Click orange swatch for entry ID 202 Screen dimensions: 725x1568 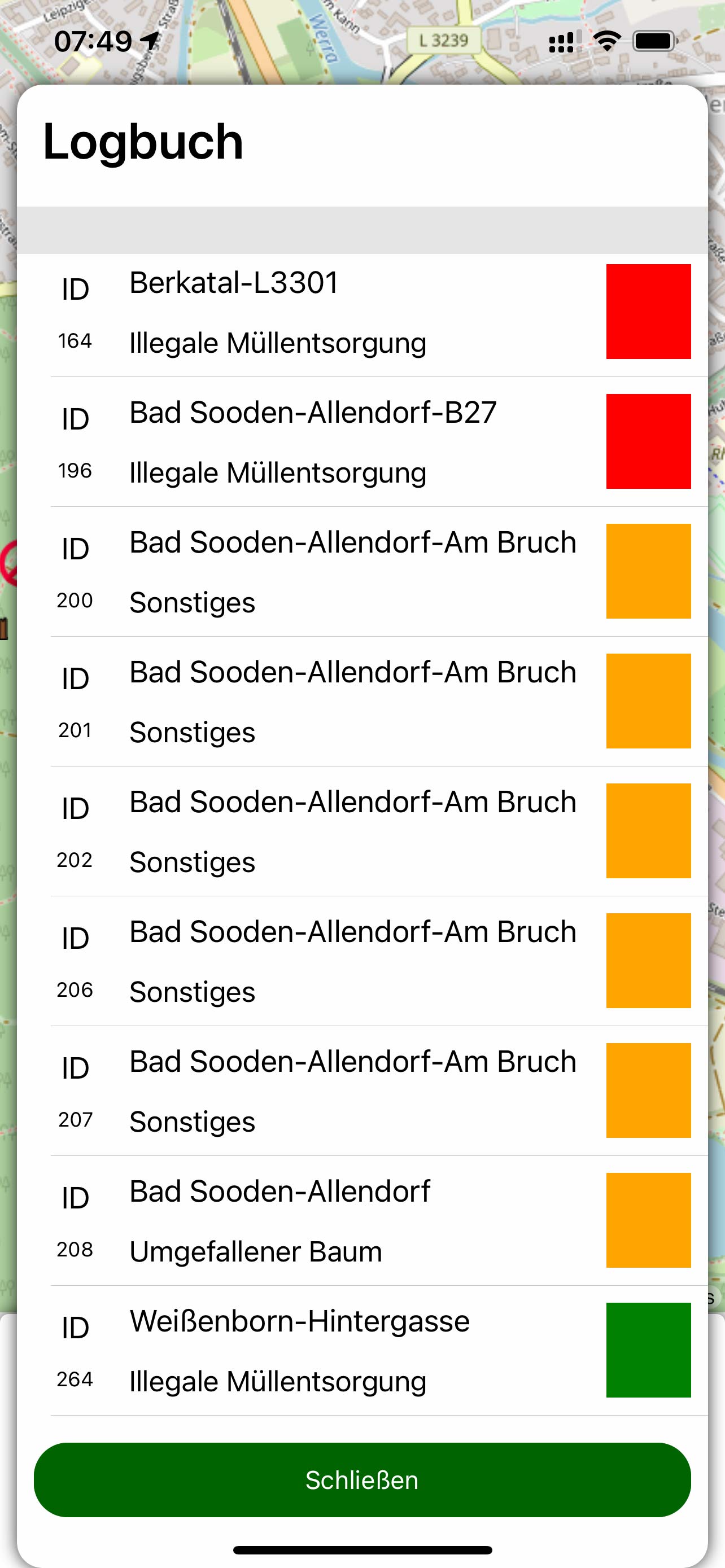pyautogui.click(x=648, y=830)
